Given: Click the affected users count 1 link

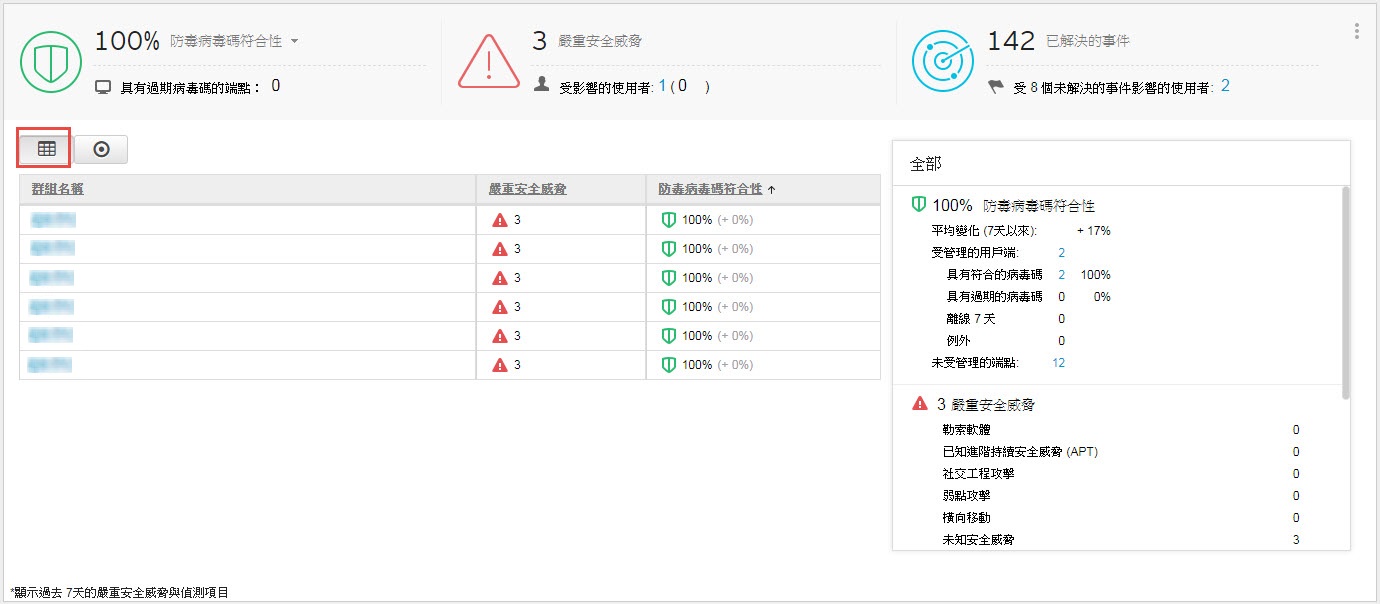Looking at the screenshot, I should point(662,87).
